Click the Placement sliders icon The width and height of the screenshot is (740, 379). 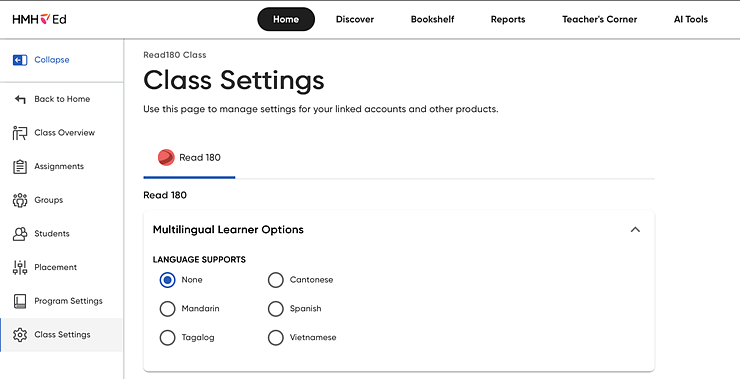[x=20, y=268]
